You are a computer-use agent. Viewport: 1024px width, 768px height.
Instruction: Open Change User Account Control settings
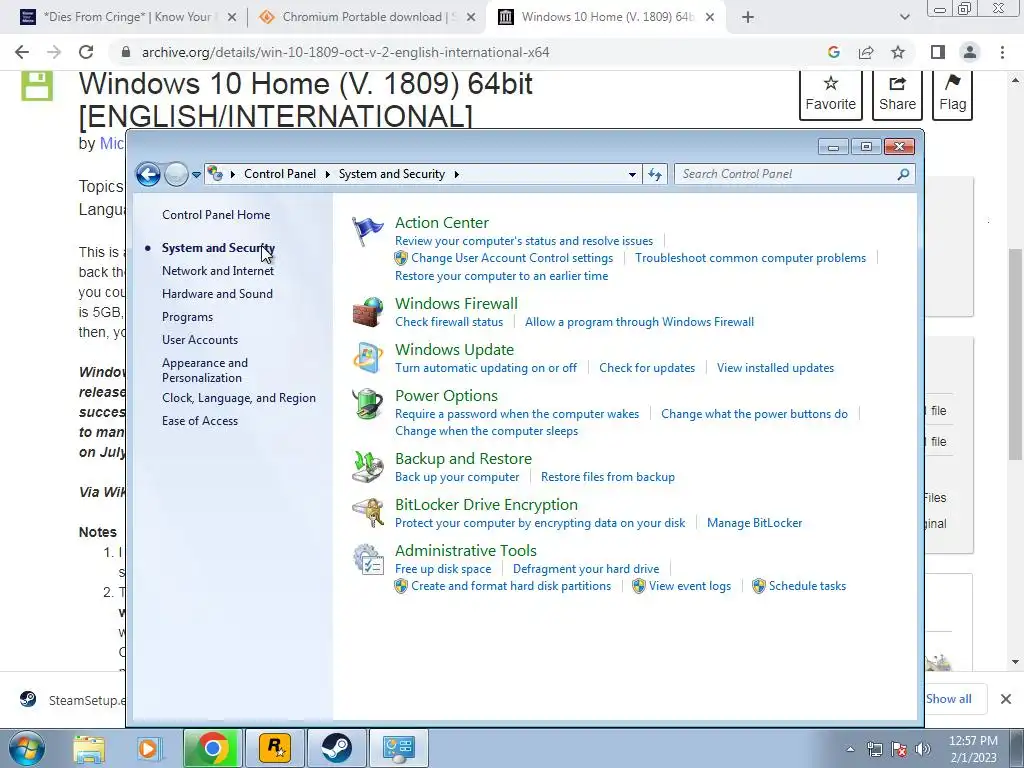click(512, 258)
